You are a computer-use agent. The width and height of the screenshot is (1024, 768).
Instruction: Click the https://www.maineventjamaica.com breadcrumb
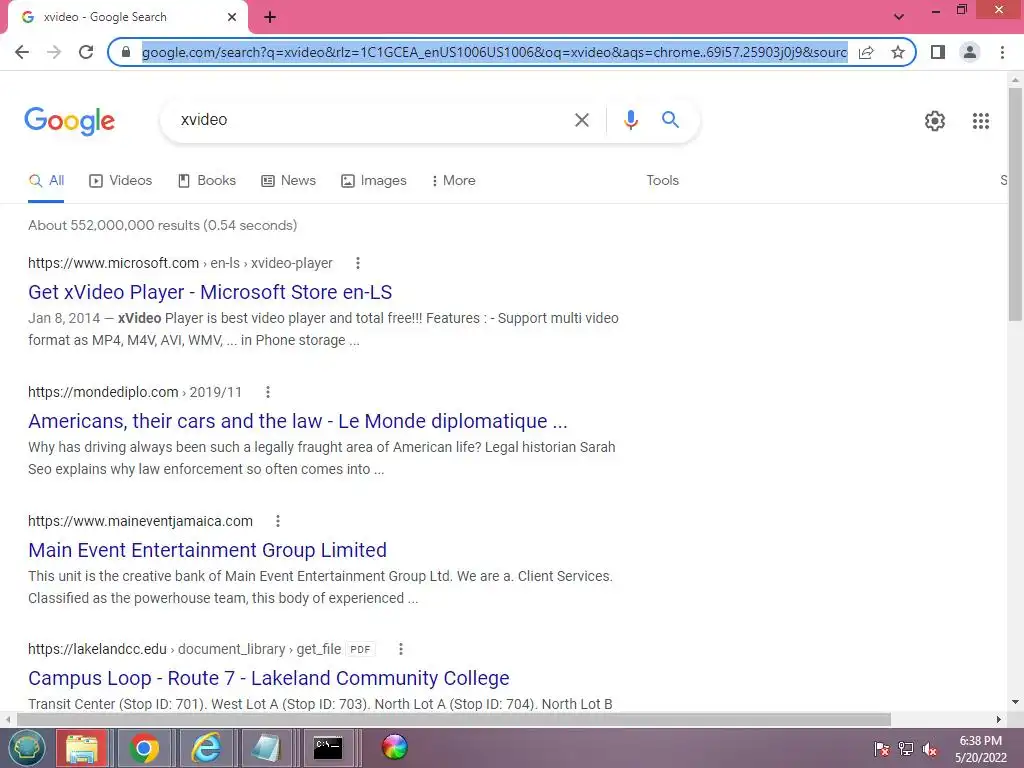140,521
